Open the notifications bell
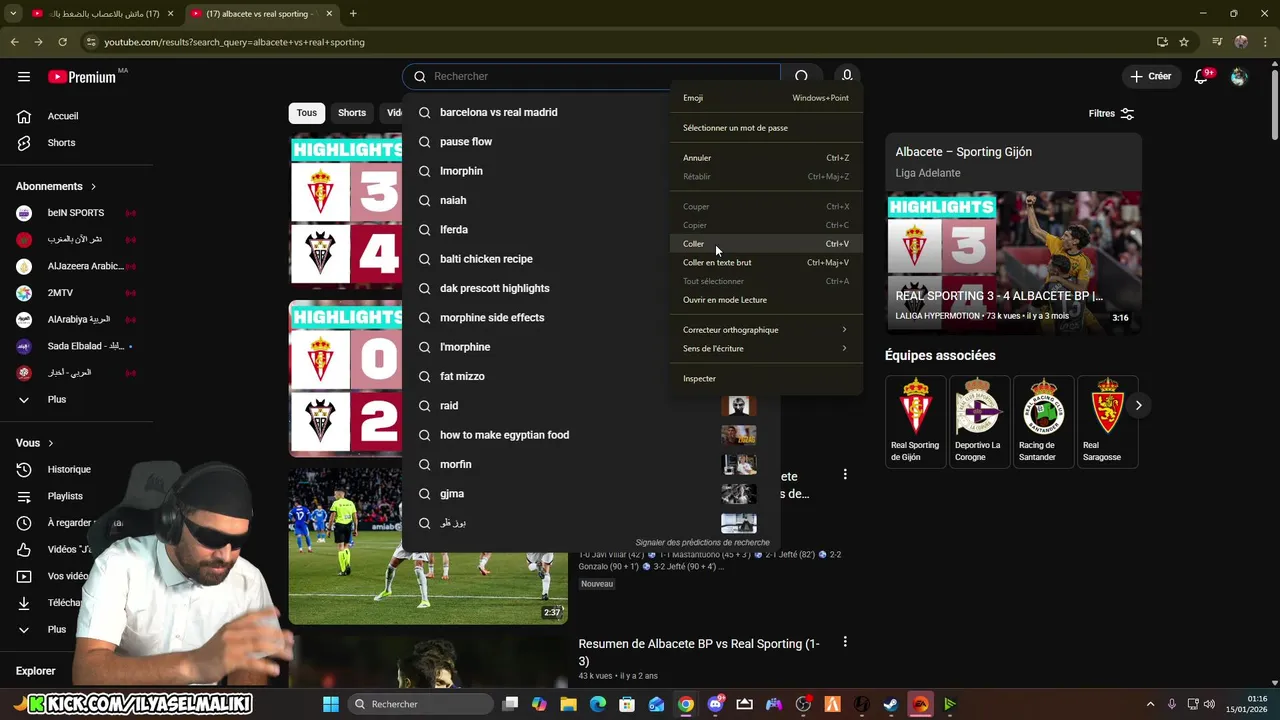The width and height of the screenshot is (1280, 720). [1202, 76]
